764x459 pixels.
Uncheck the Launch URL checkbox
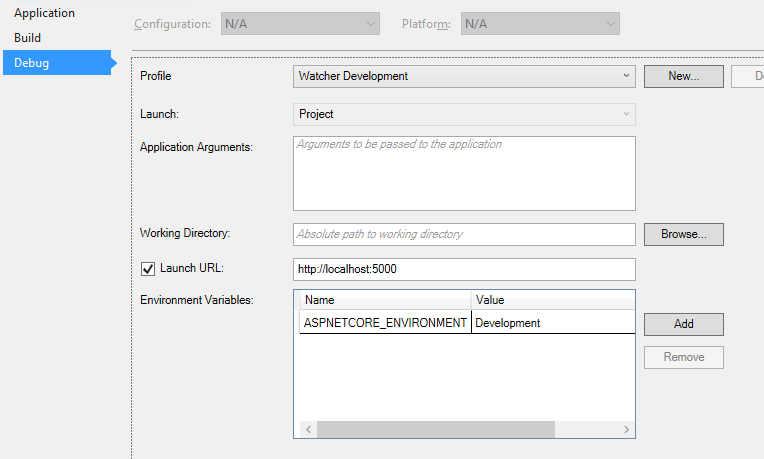(149, 268)
